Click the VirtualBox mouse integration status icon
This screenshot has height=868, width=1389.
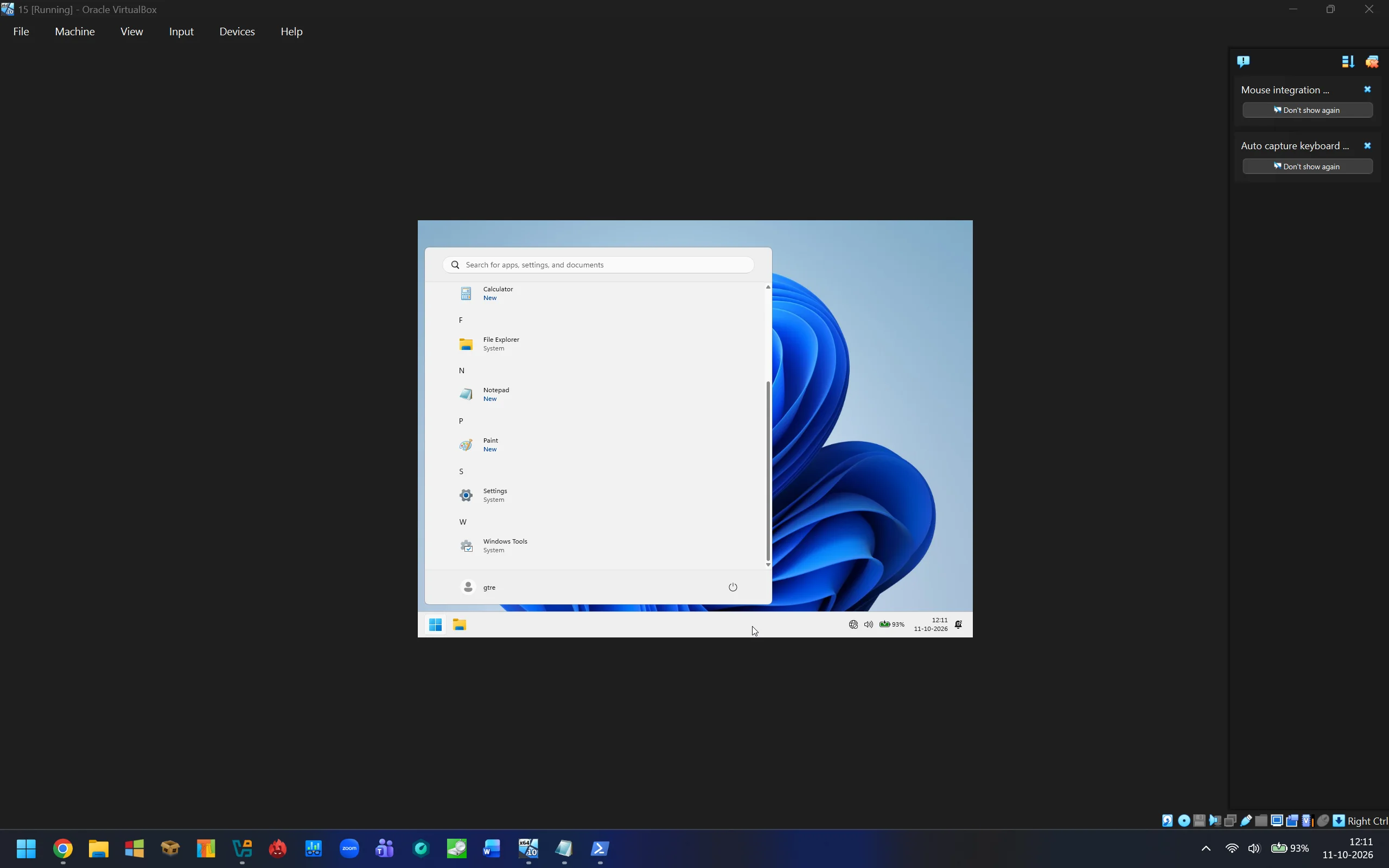tap(1323, 821)
